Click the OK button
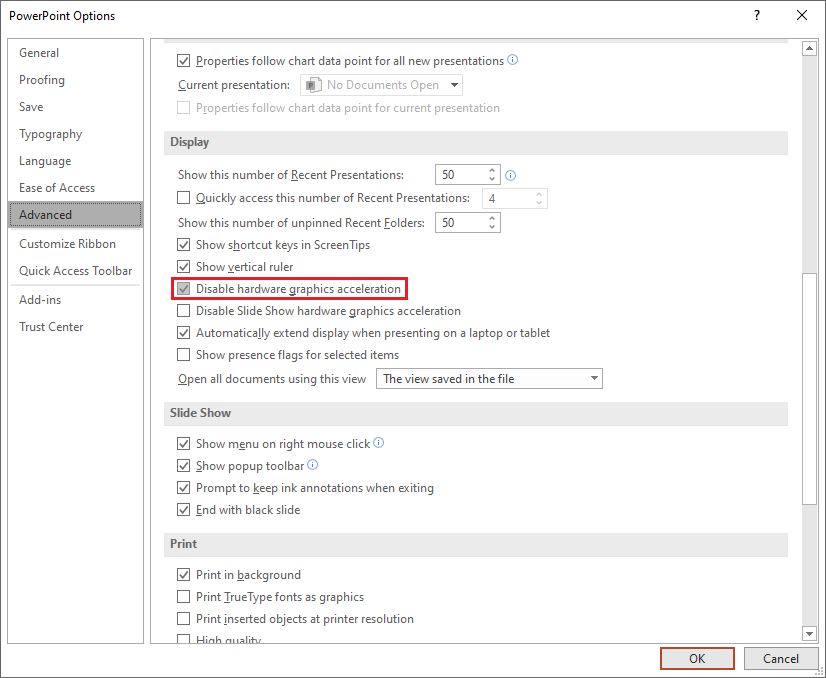826x678 pixels. (x=697, y=659)
